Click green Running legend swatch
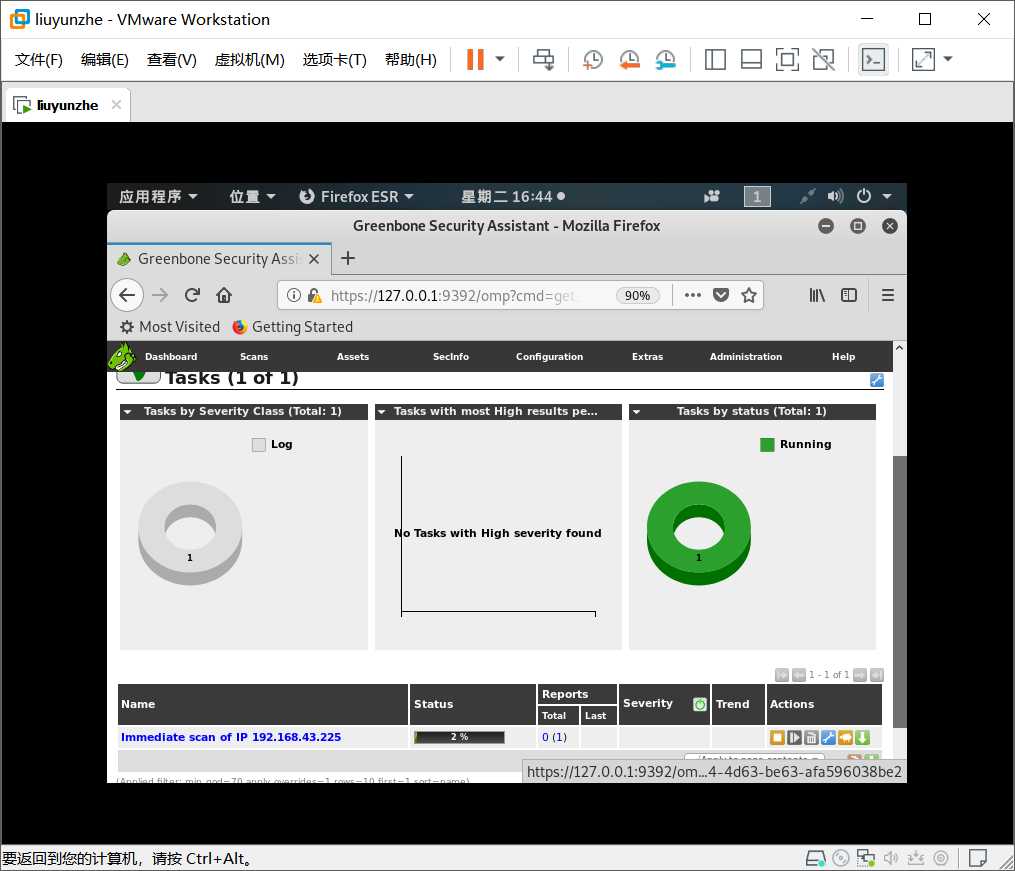 (767, 445)
